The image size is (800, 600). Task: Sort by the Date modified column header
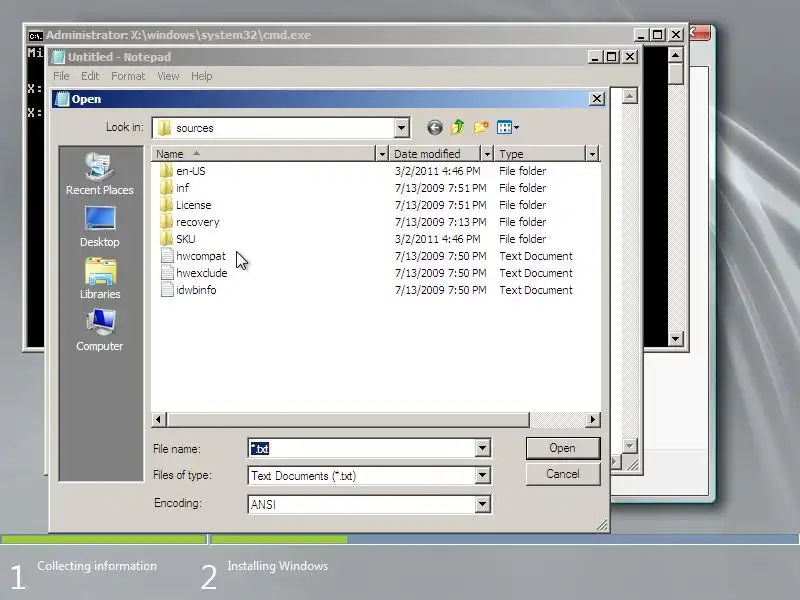click(x=435, y=154)
